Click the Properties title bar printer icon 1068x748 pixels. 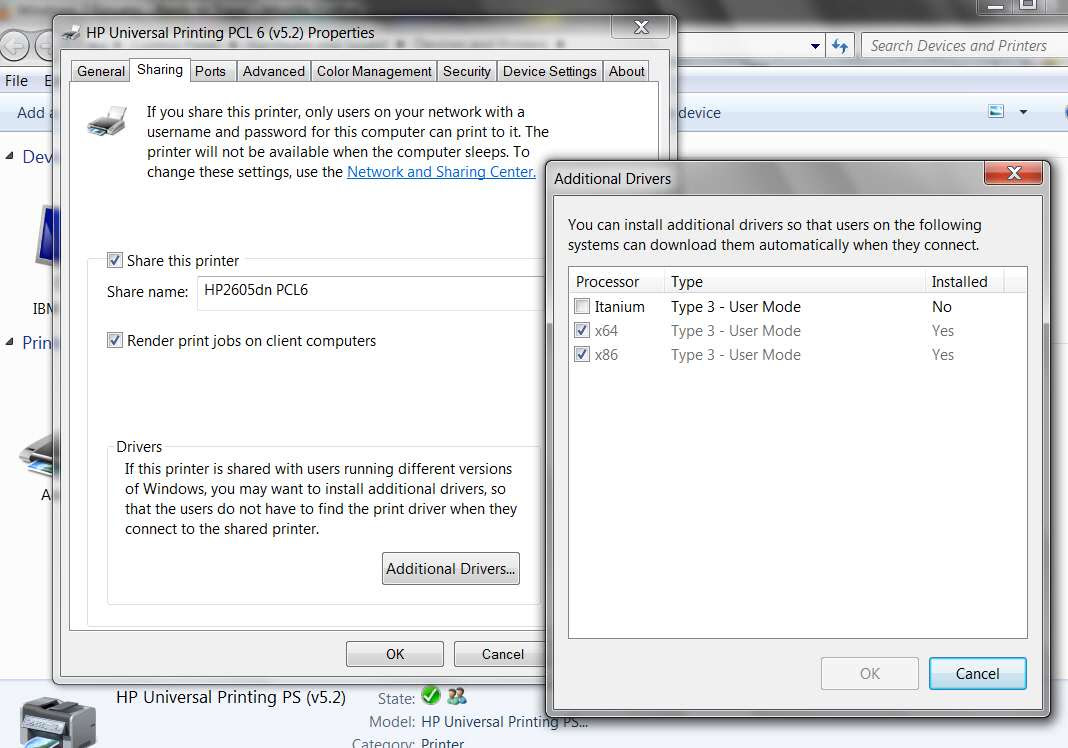tap(72, 33)
